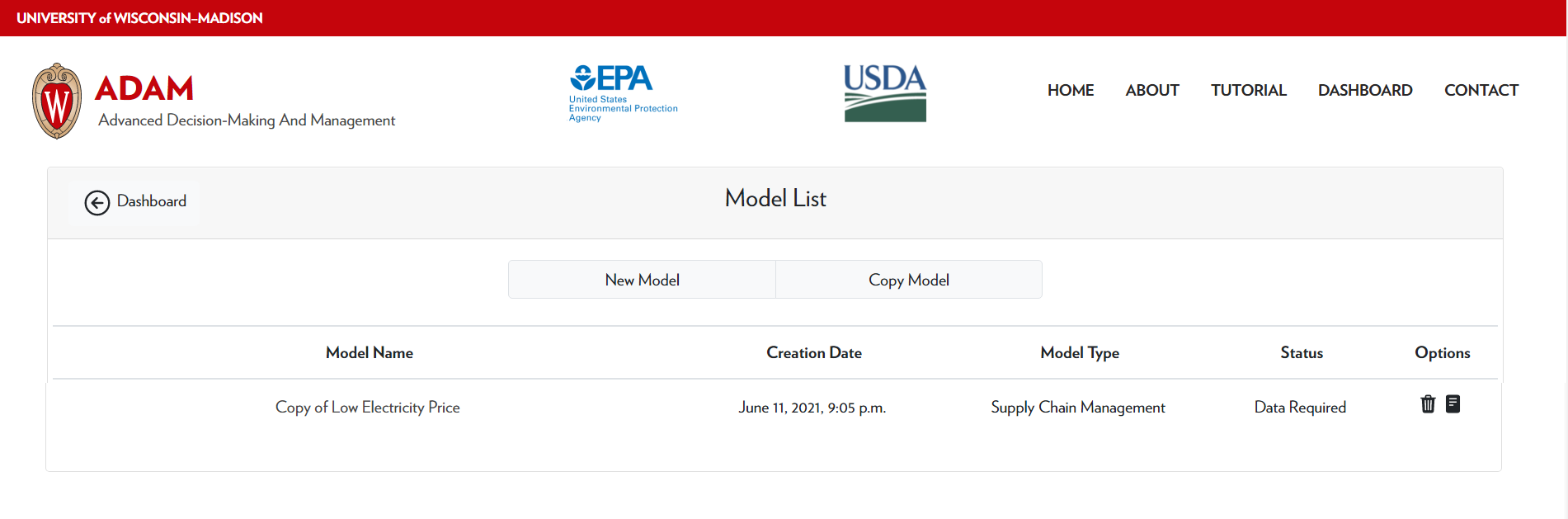Click the Copy Model button
Viewport: 1568px width, 519px height.
[x=908, y=280]
